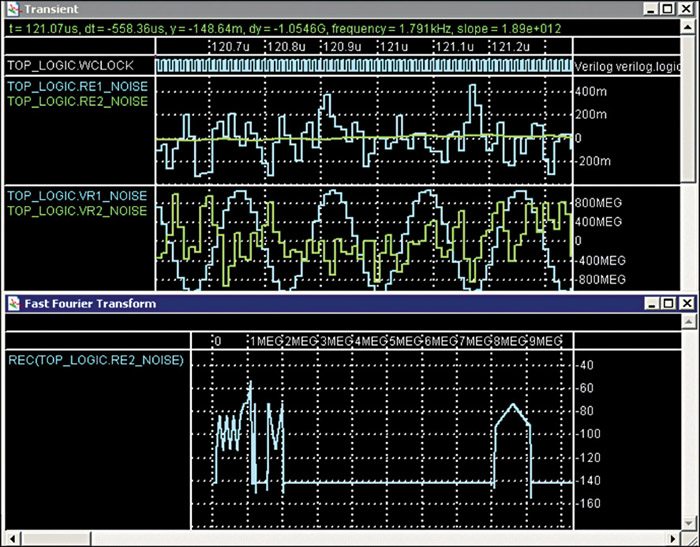The width and height of the screenshot is (700, 547).
Task: Select the TOP_LOGIC.RE1_NOISE signal label
Action: coord(76,87)
